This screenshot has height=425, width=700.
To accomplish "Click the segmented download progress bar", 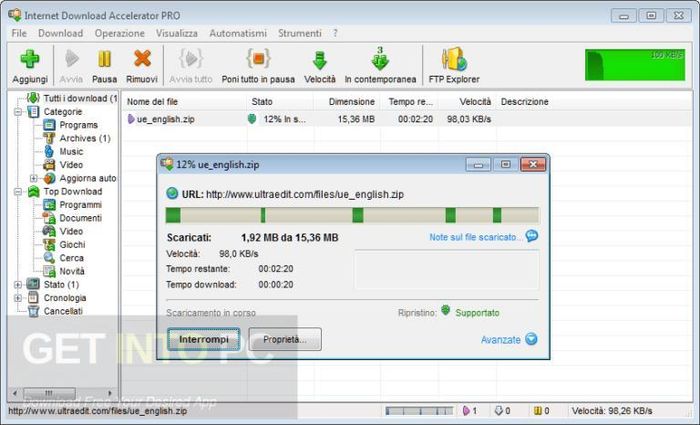I will click(x=353, y=215).
